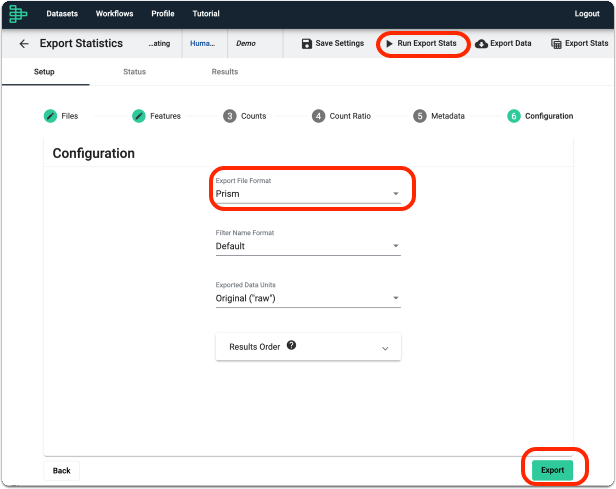
Task: Click the Demo breadcrumb item
Action: [x=246, y=44]
